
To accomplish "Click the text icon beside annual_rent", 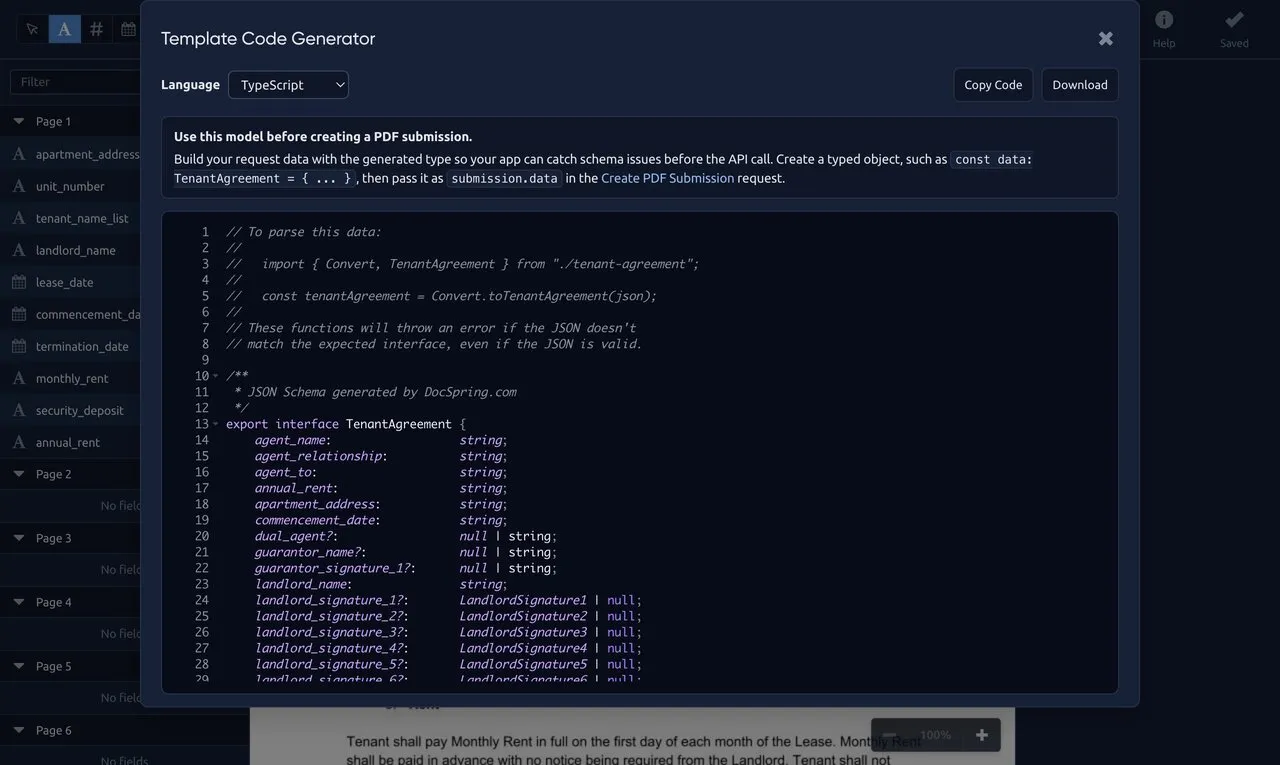I will [x=19, y=442].
